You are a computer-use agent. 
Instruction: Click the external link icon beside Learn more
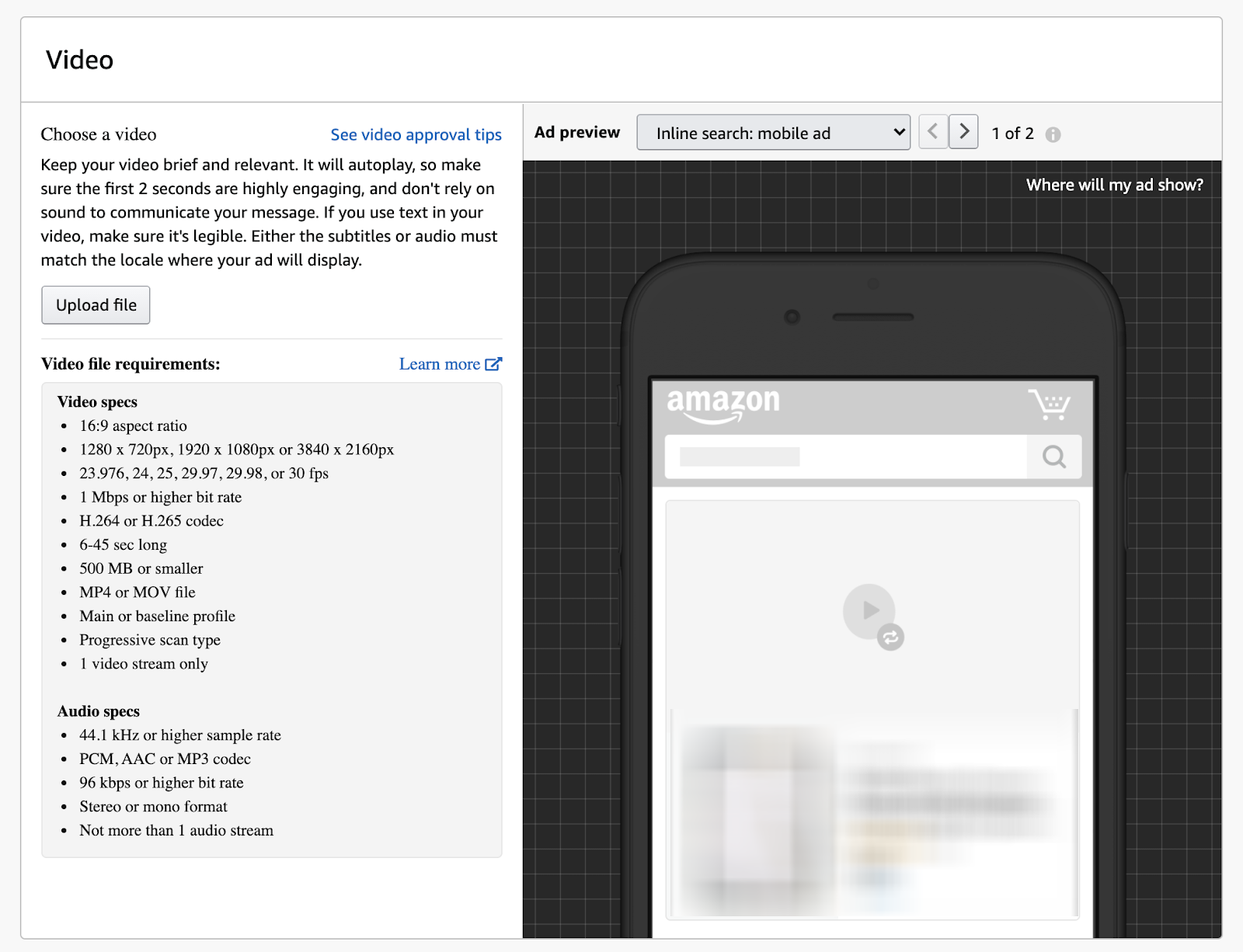[493, 364]
